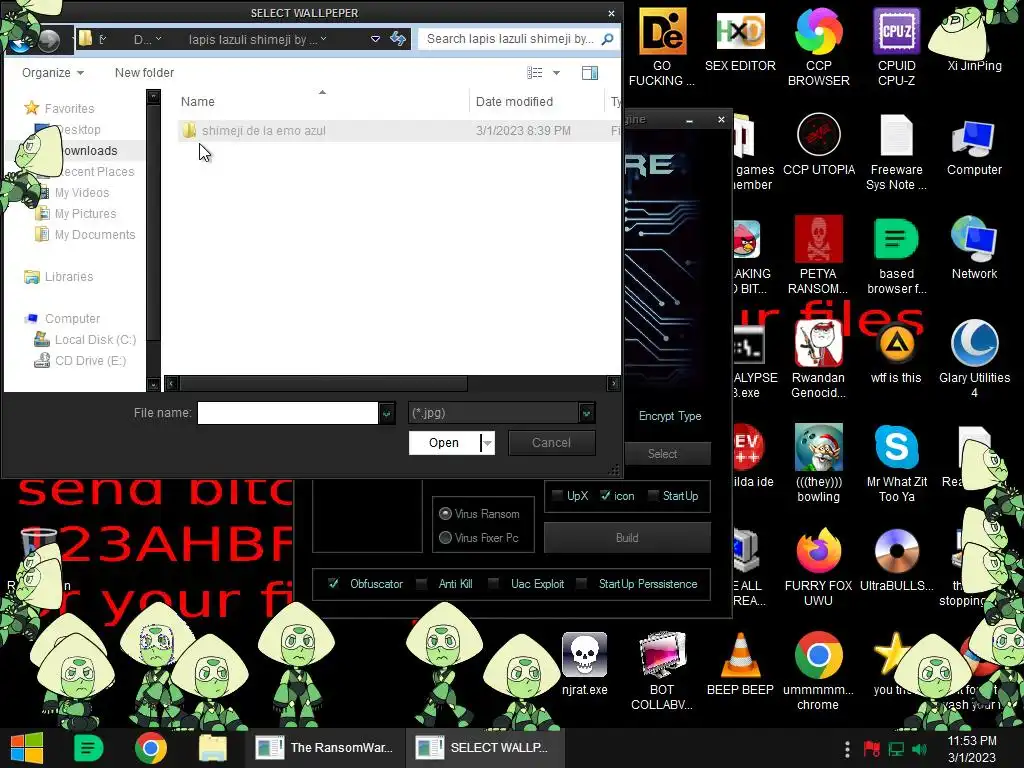Enable the StartUp Persistence checkbox
Image resolution: width=1024 pixels, height=768 pixels.
pos(581,583)
